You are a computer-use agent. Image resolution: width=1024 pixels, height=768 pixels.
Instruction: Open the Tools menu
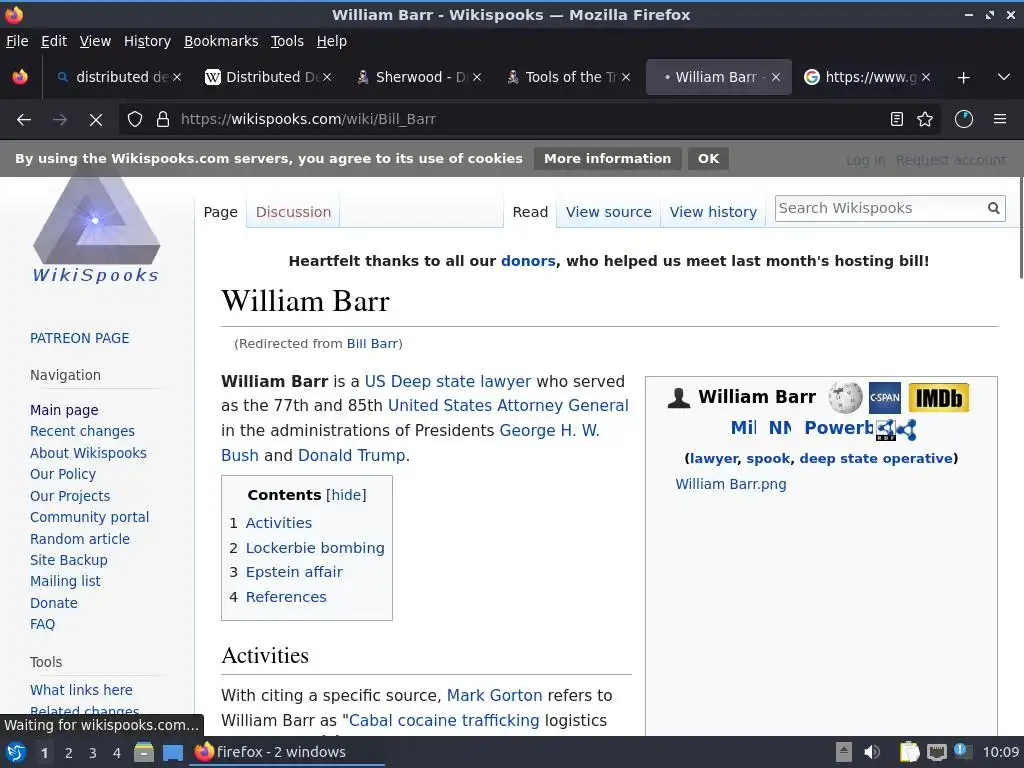(287, 41)
